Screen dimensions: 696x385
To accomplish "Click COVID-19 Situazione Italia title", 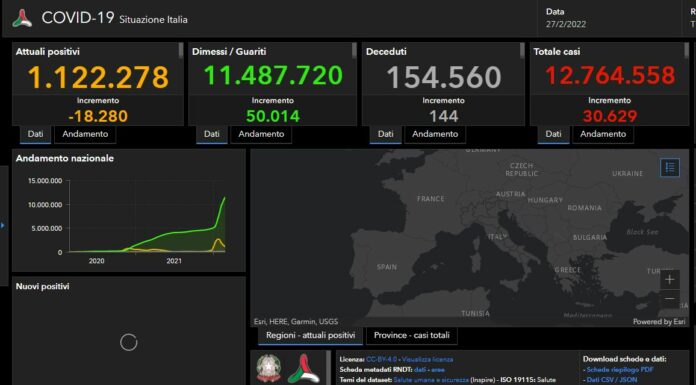I will 115,18.
